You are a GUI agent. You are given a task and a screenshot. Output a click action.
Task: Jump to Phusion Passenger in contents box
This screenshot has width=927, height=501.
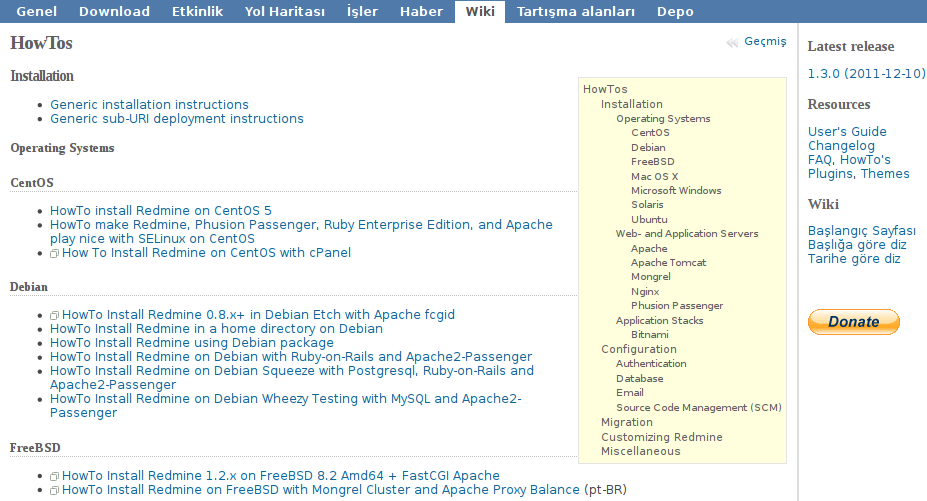pyautogui.click(x=677, y=306)
